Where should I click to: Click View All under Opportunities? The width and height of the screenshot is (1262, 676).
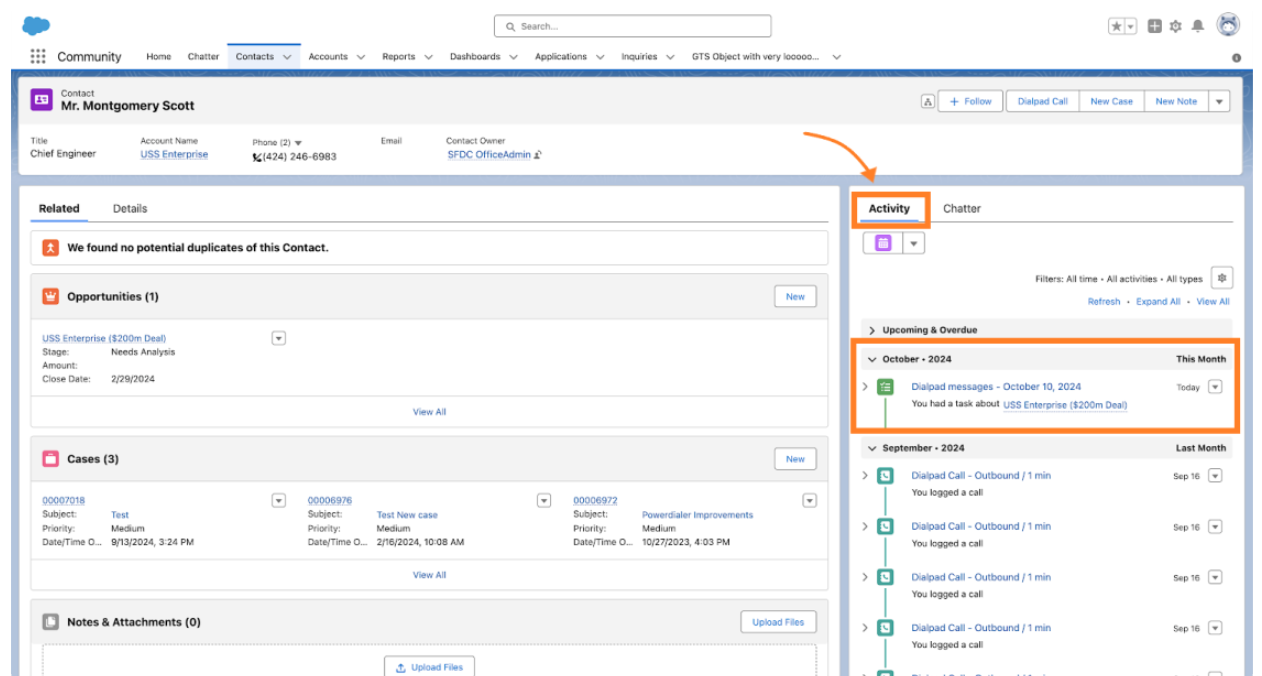(429, 412)
